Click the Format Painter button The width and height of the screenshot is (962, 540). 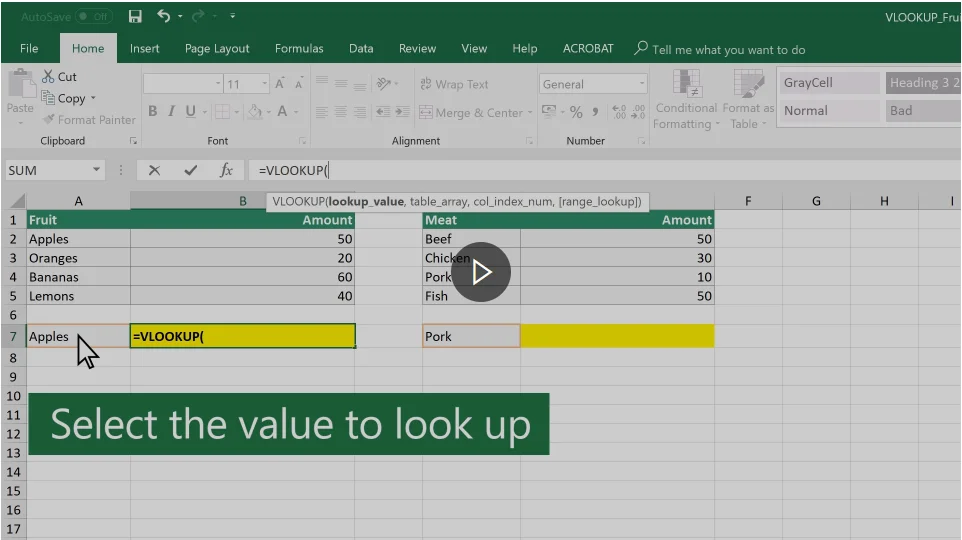tap(89, 120)
